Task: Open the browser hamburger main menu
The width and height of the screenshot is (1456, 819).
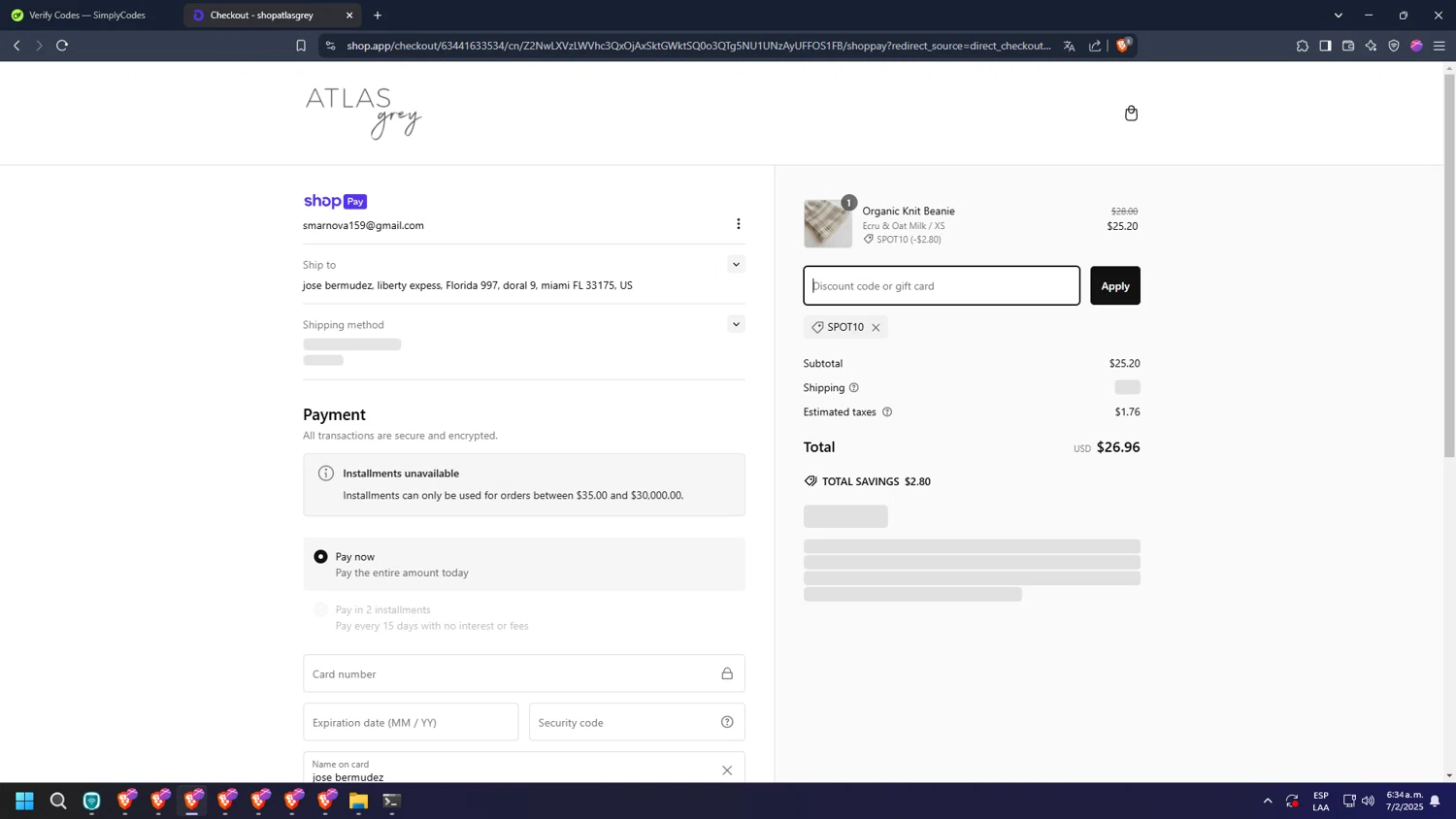Action: point(1439,46)
